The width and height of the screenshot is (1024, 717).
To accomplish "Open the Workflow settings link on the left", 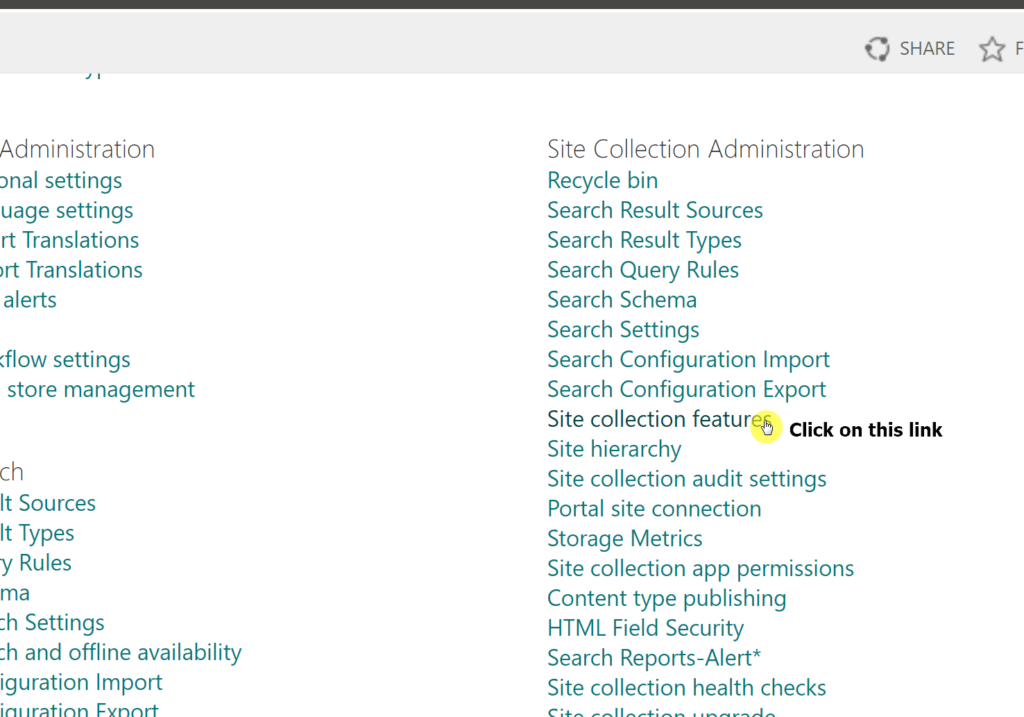I will point(65,360).
